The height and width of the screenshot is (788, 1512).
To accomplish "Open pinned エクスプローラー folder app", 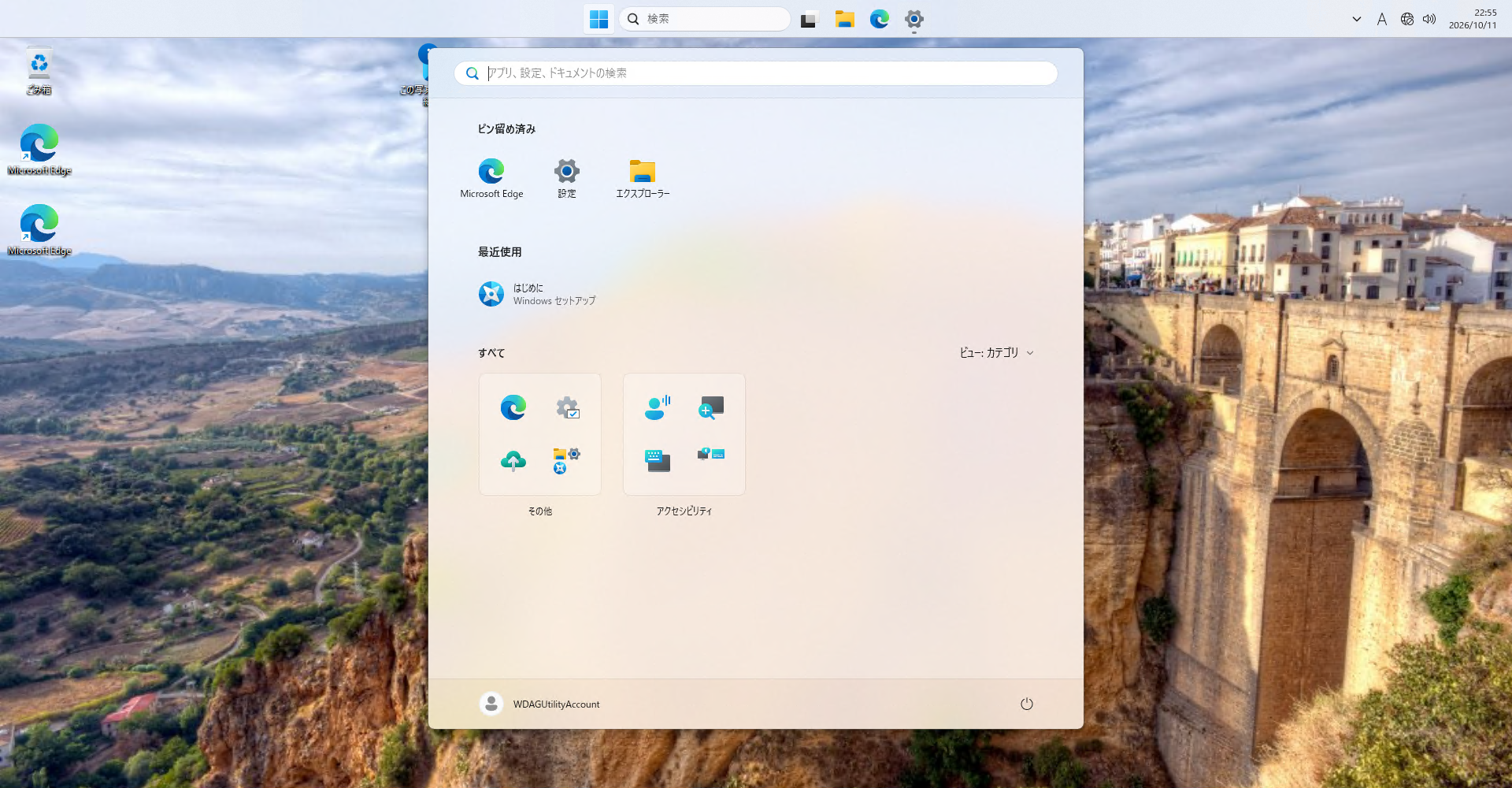I will point(643,179).
